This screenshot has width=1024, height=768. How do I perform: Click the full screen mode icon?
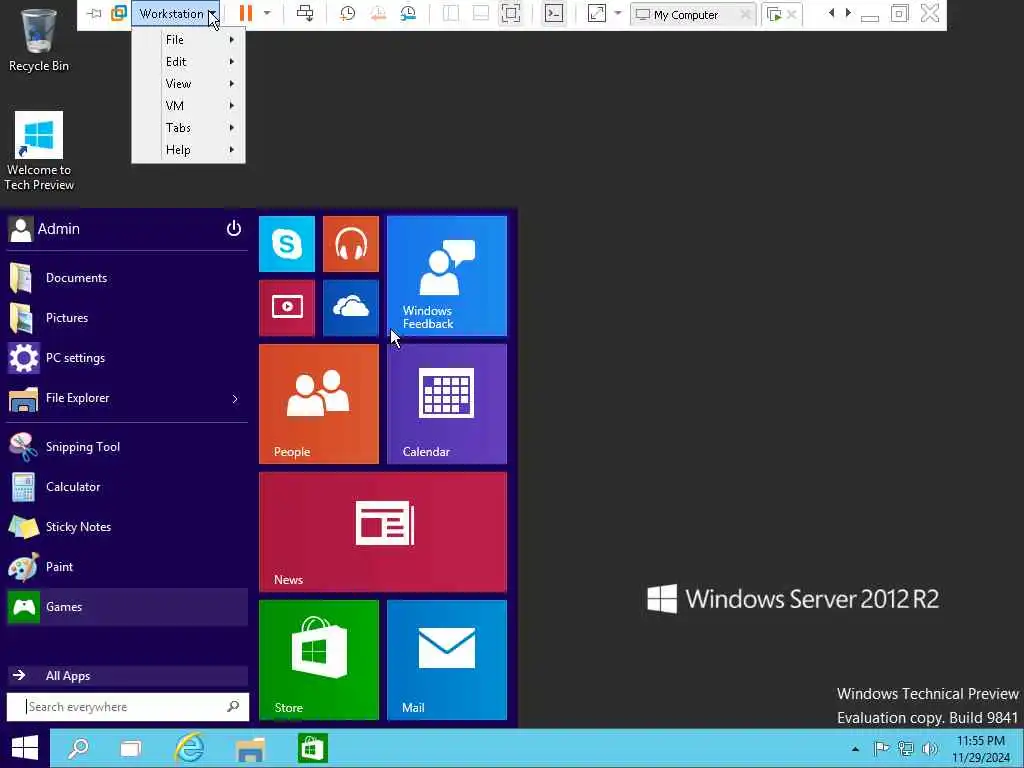point(511,14)
